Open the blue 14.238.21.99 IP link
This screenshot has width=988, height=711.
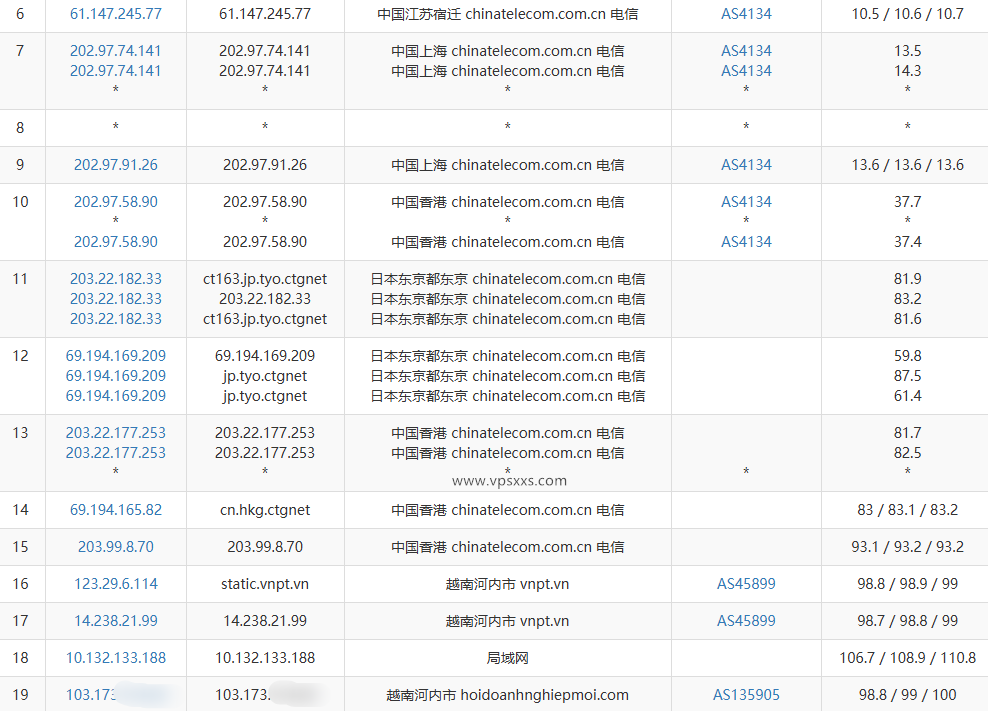pos(116,621)
